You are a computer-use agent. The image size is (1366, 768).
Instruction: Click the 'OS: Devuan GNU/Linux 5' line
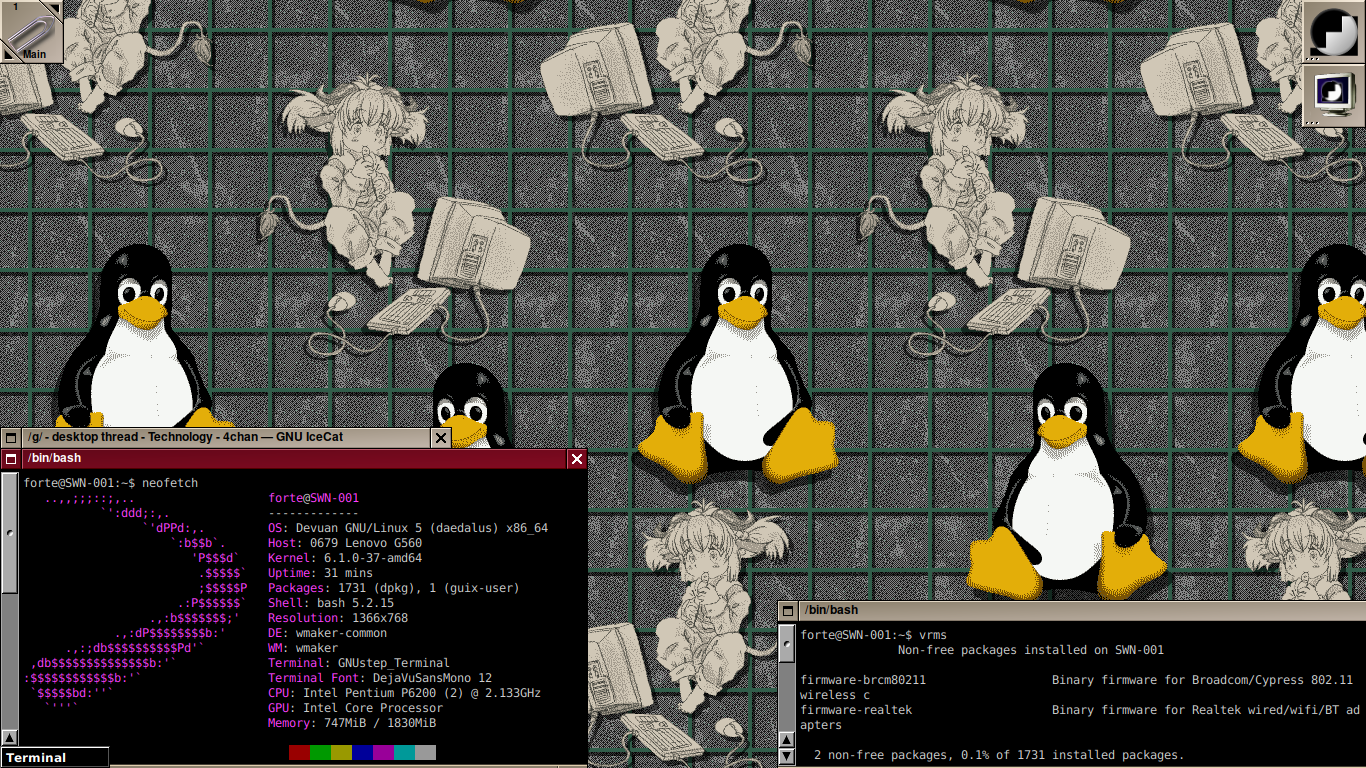(x=408, y=528)
